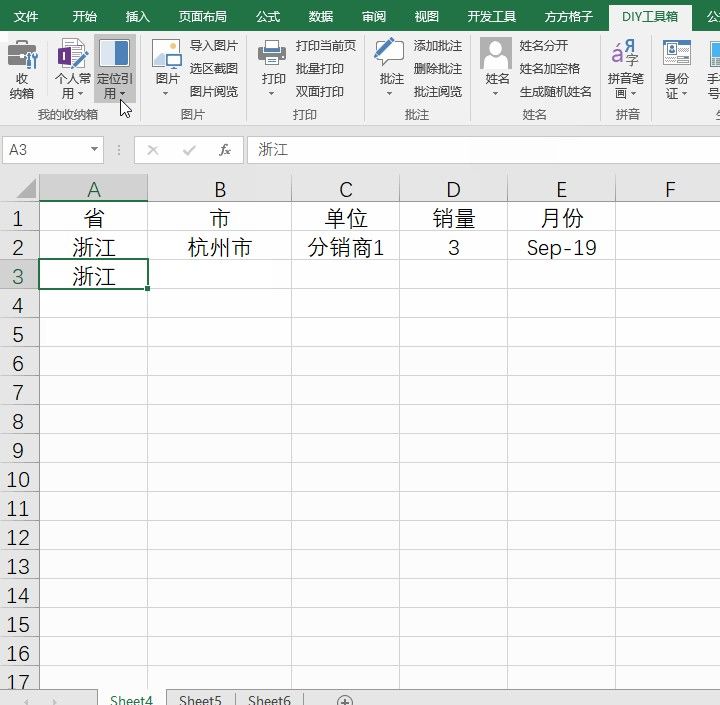Select row 10 header
The height and width of the screenshot is (705, 720).
click(18, 479)
